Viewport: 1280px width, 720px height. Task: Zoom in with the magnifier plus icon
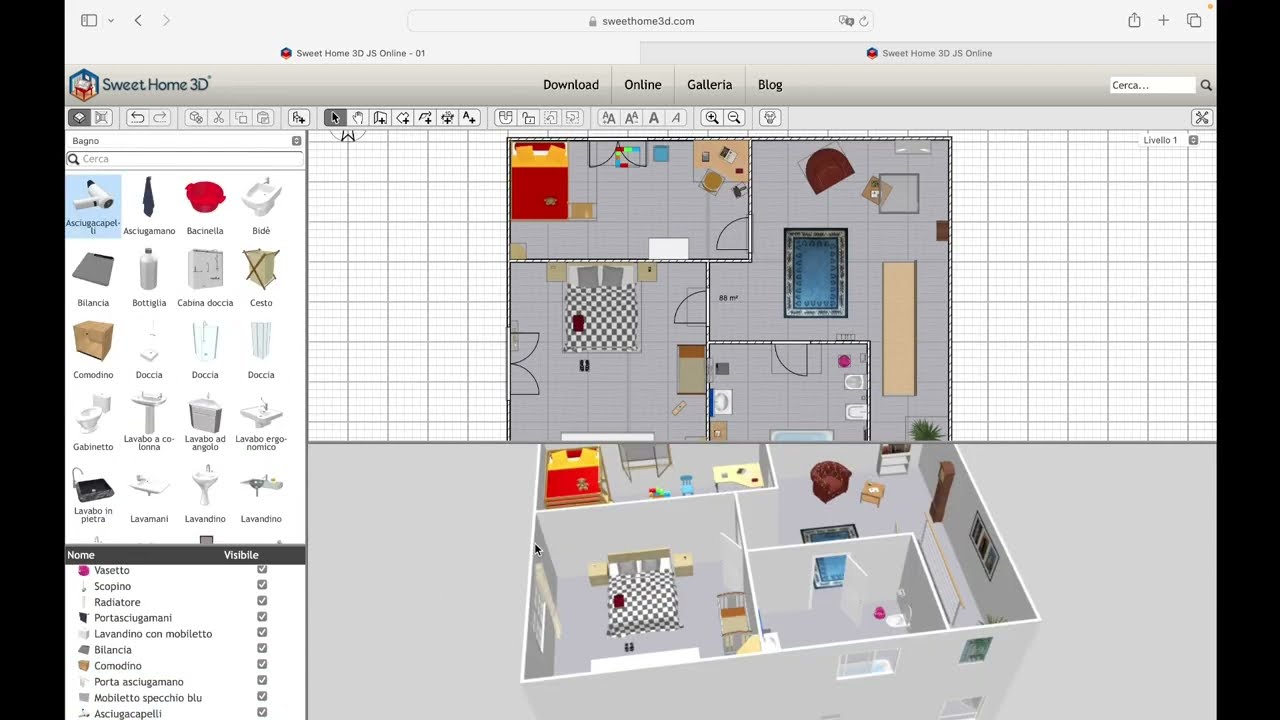pyautogui.click(x=712, y=118)
